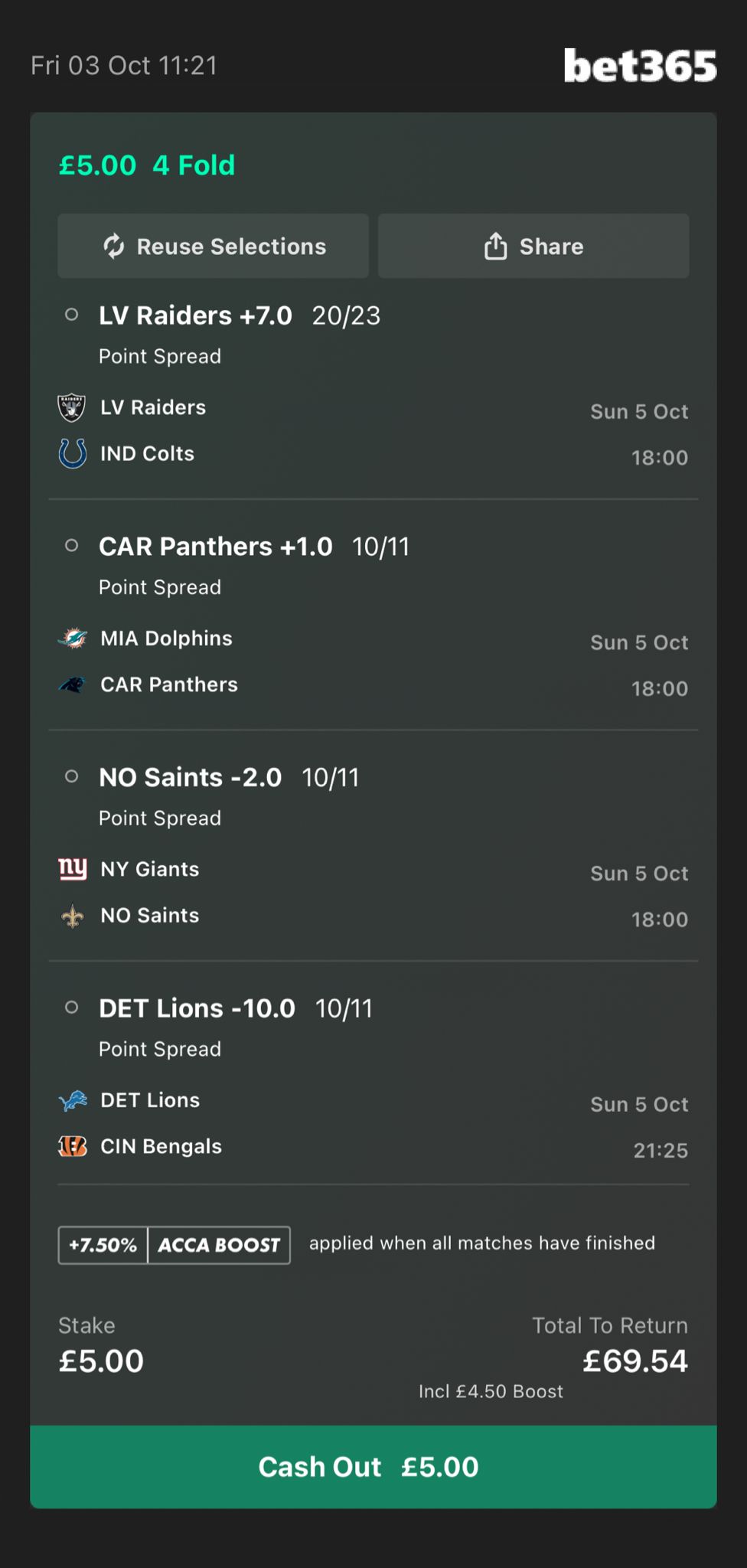Select the CAR Panthers +1.0 status circle
The width and height of the screenshot is (747, 1568).
tap(72, 546)
